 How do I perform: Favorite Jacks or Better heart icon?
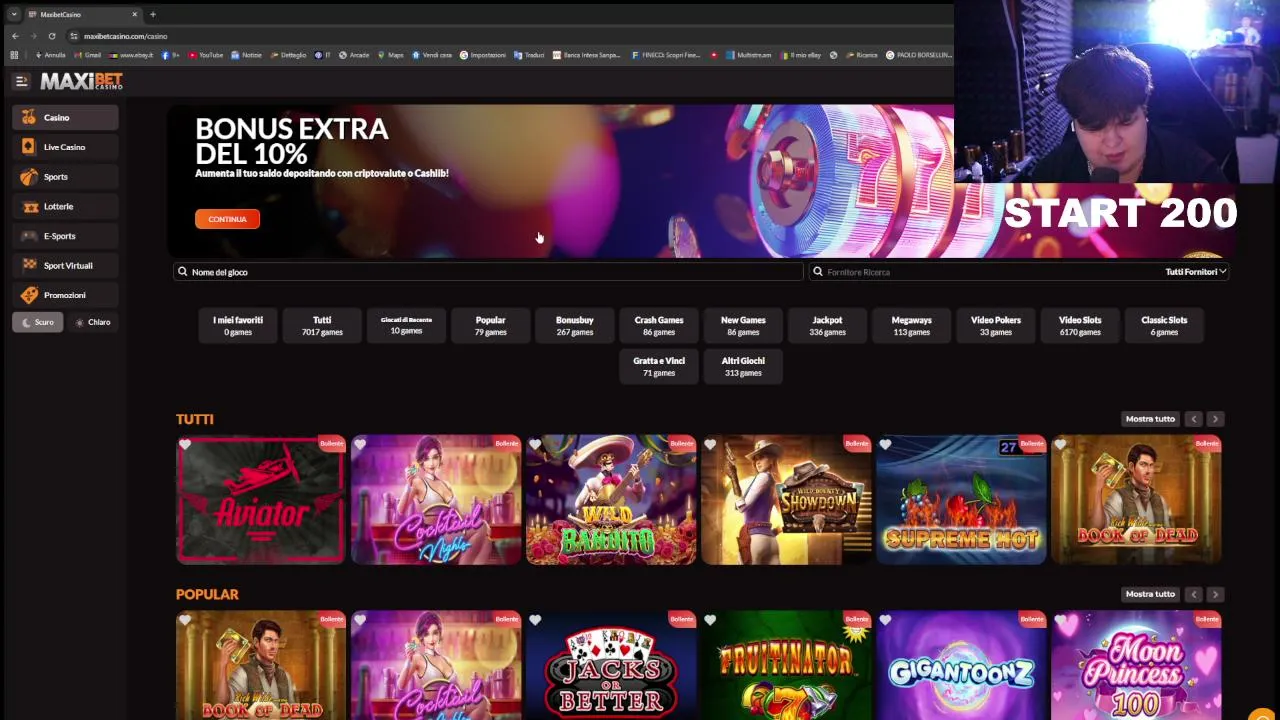coord(535,621)
